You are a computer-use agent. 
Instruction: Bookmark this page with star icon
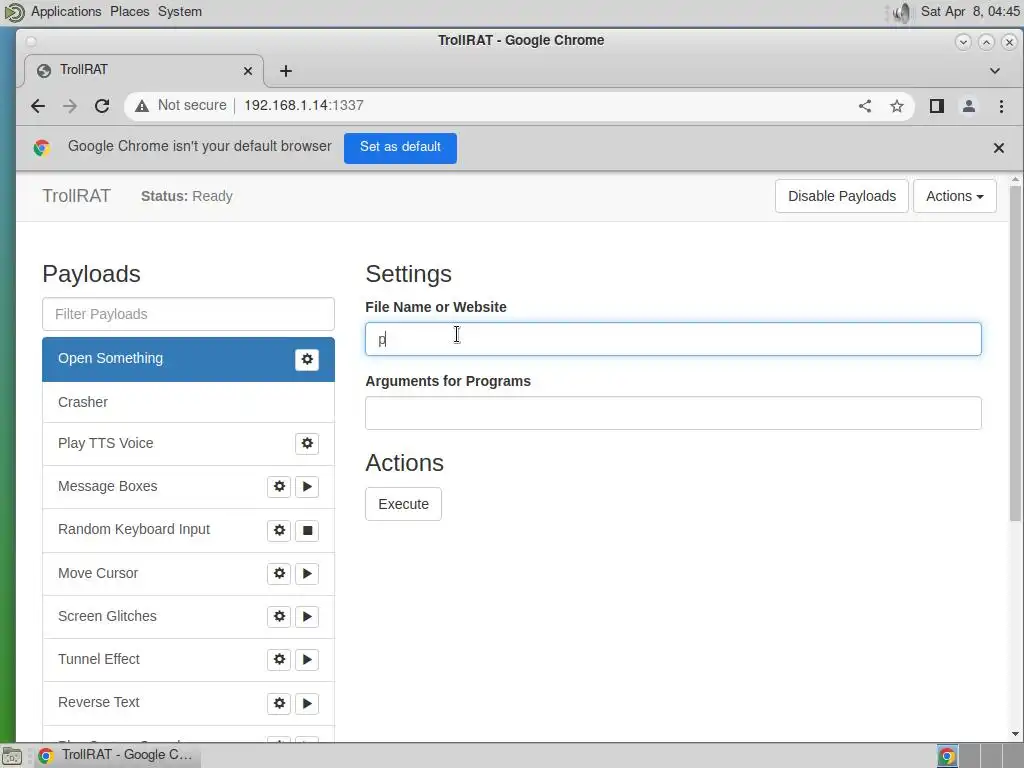(897, 106)
